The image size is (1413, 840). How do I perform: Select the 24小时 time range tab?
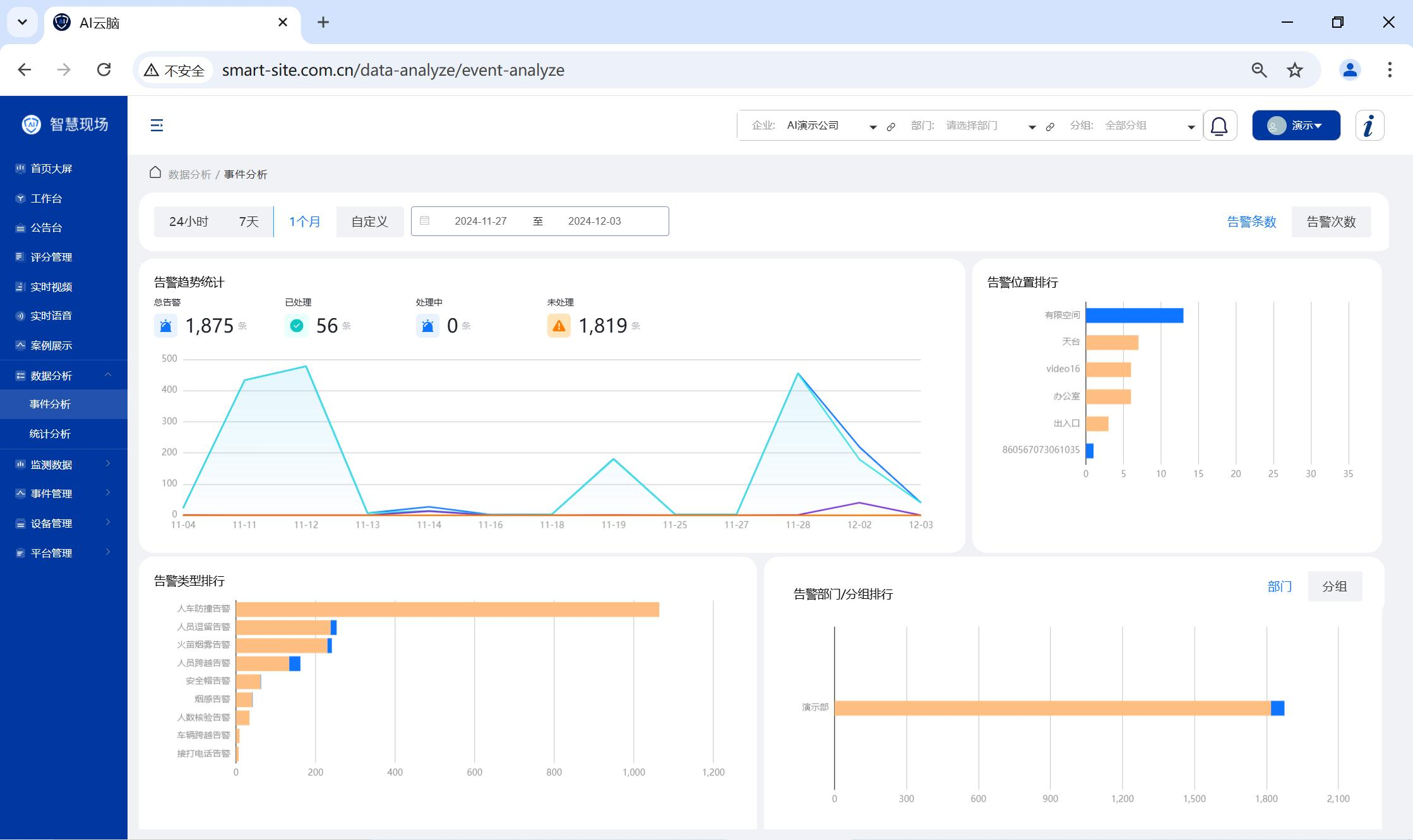[x=188, y=222]
